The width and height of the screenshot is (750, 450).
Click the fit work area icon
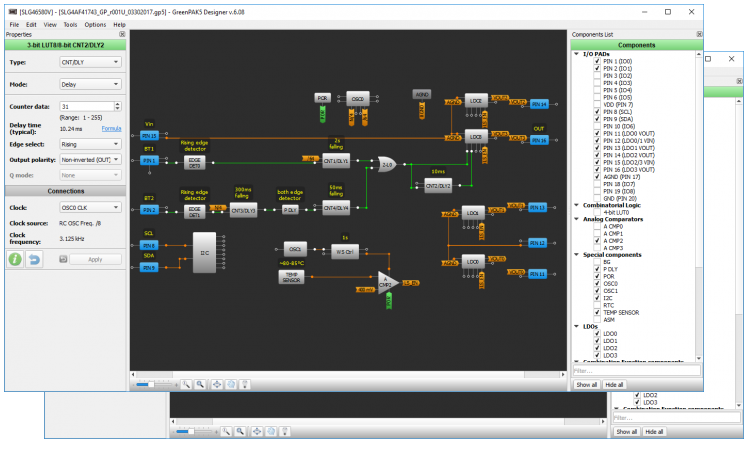click(x=217, y=384)
